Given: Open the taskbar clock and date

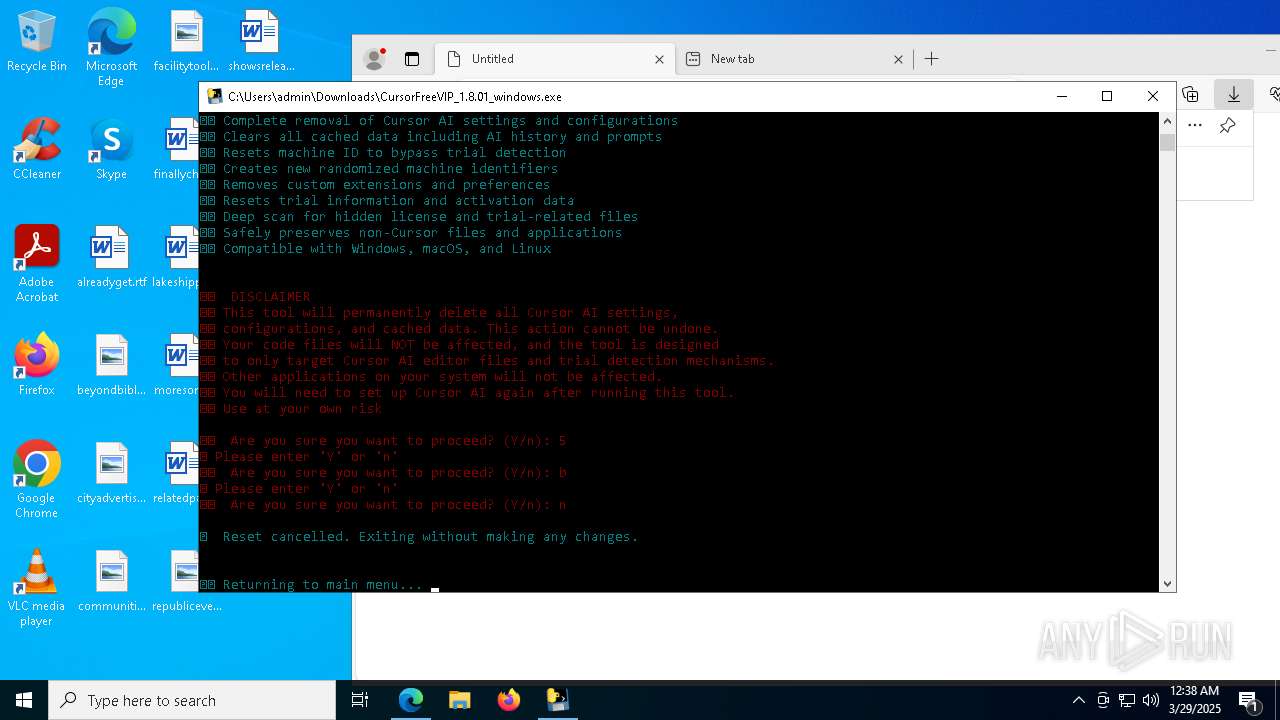Looking at the screenshot, I should [x=1194, y=700].
